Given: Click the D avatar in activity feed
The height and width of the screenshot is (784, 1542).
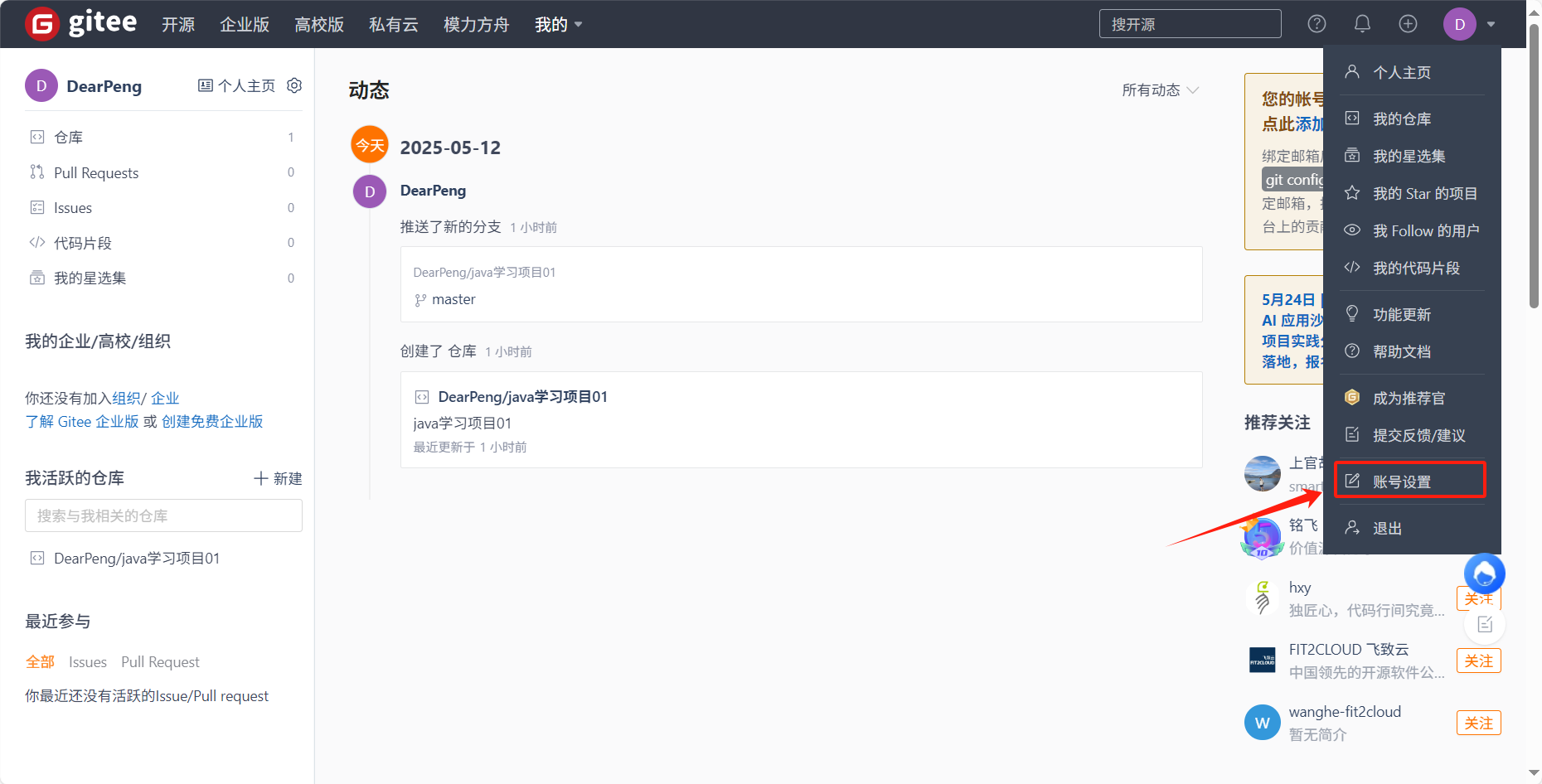Looking at the screenshot, I should coord(370,191).
